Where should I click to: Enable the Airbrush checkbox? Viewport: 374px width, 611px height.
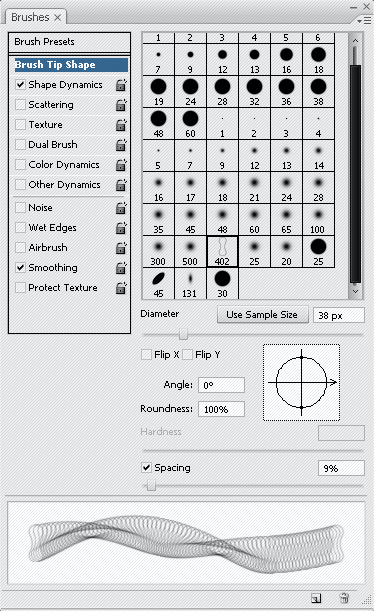20,247
